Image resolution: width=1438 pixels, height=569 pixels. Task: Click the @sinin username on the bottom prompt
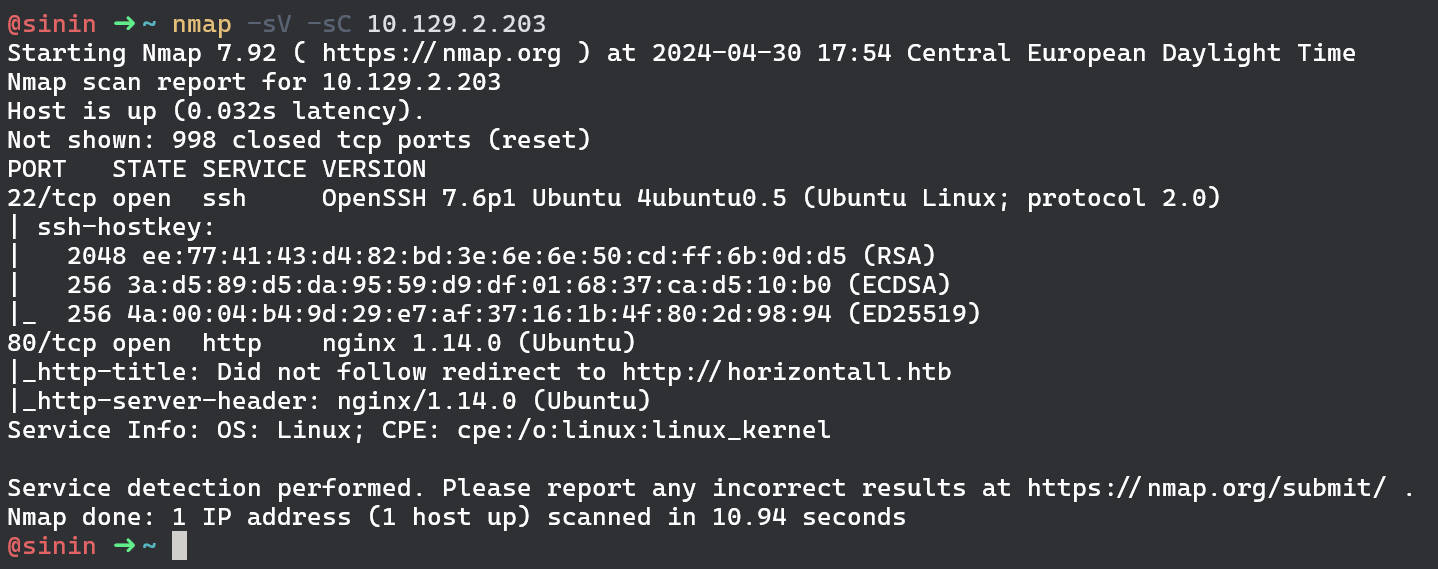[52, 547]
